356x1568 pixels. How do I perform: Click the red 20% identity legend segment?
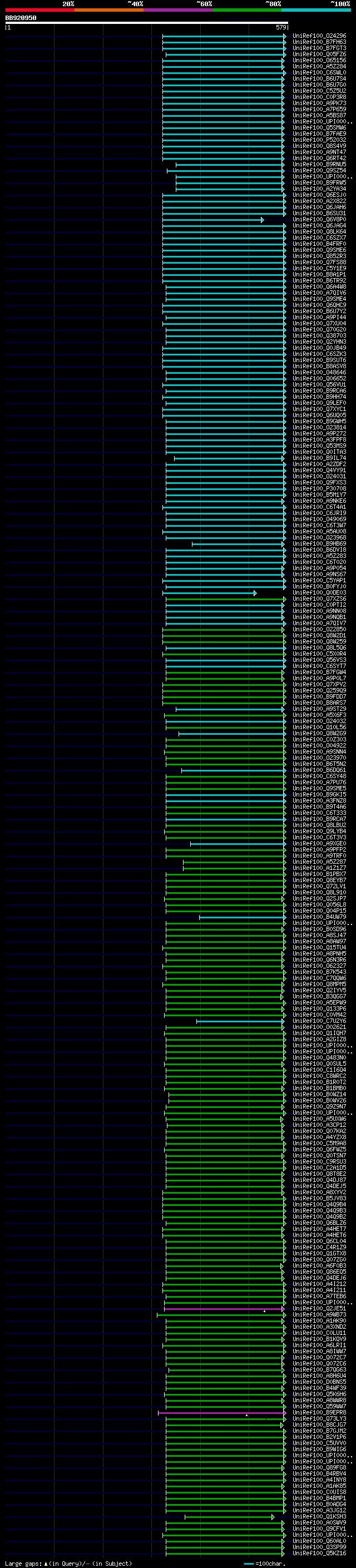[39, 10]
